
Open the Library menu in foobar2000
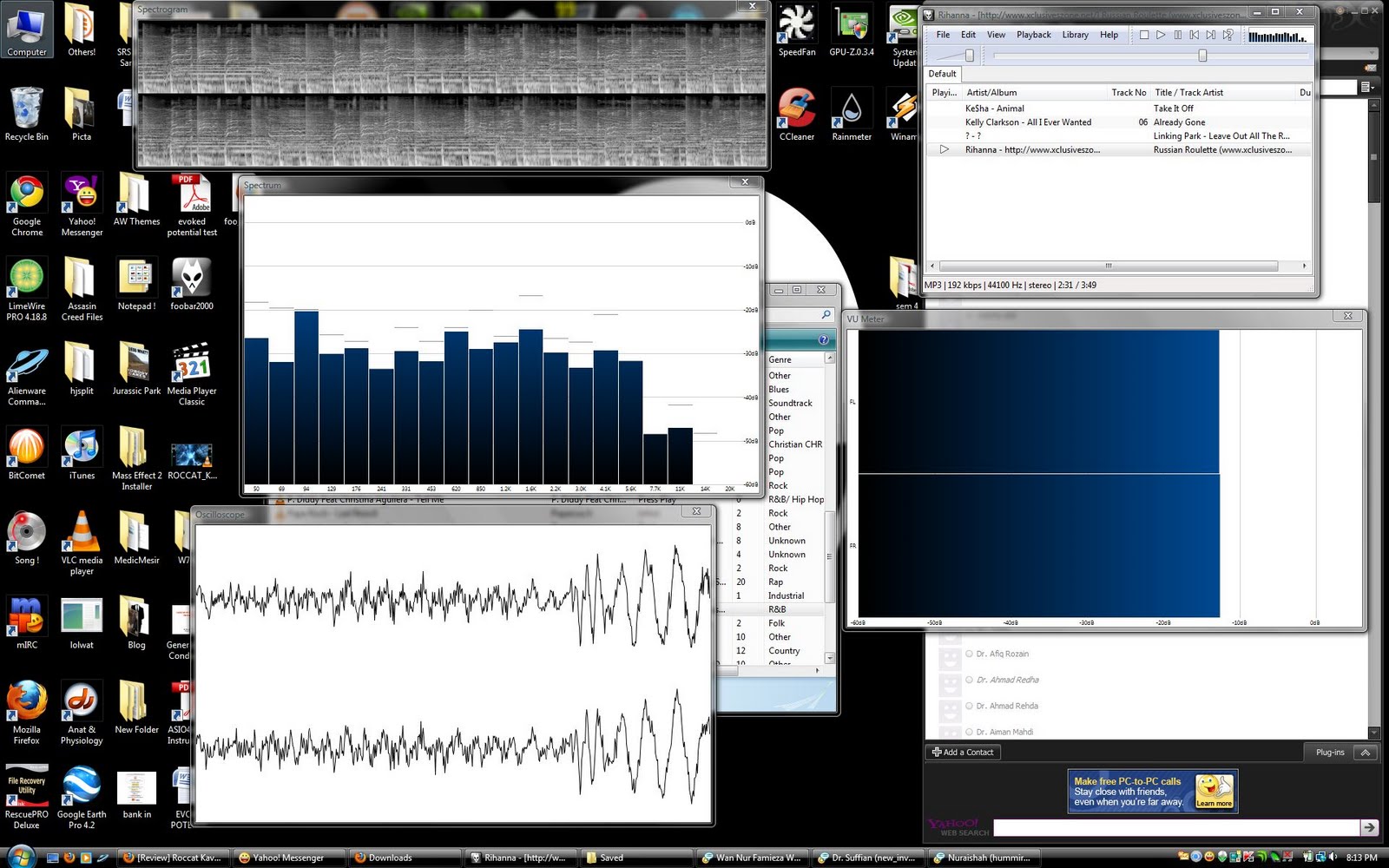1075,35
